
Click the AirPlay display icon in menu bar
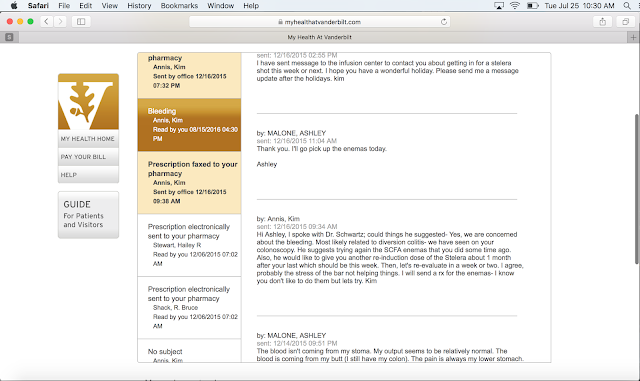[x=499, y=6]
